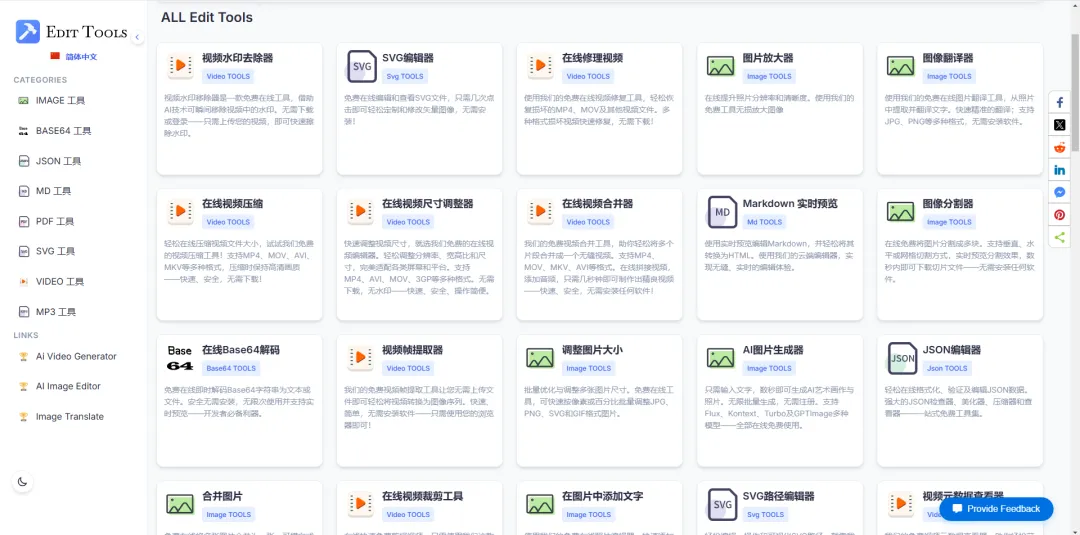Click Video TOOLS tag under 视频帧提取器
This screenshot has height=535, width=1080.
click(408, 368)
